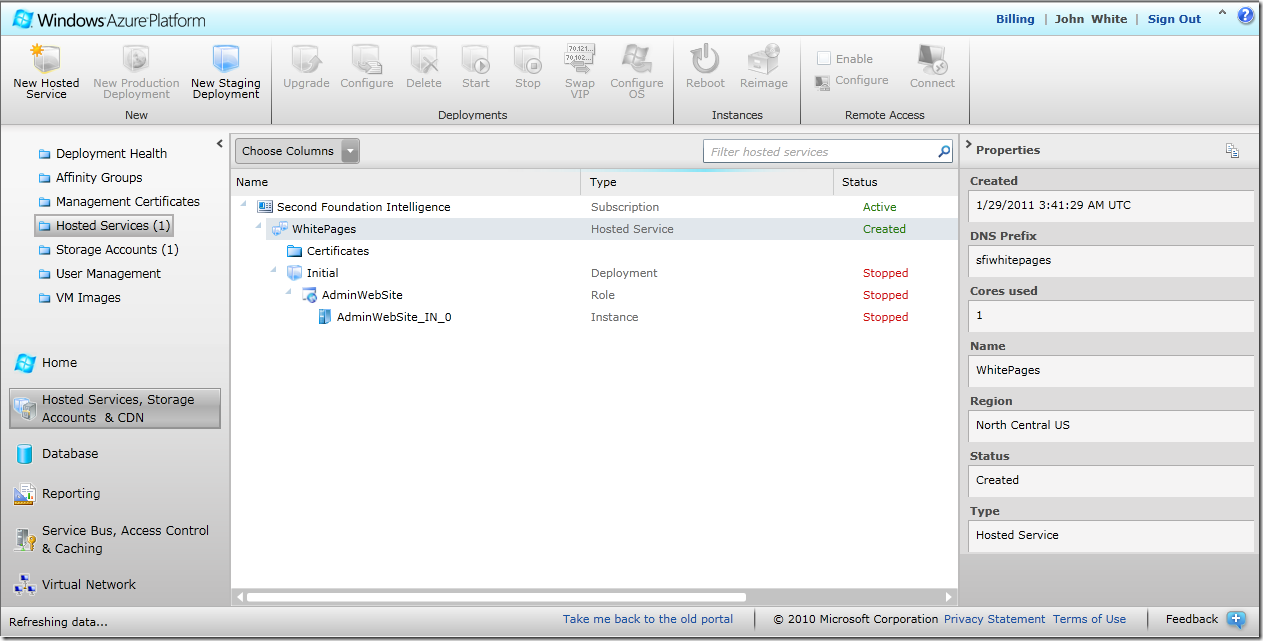Click the Sign Out link
This screenshot has height=641, width=1263.
[x=1174, y=19]
